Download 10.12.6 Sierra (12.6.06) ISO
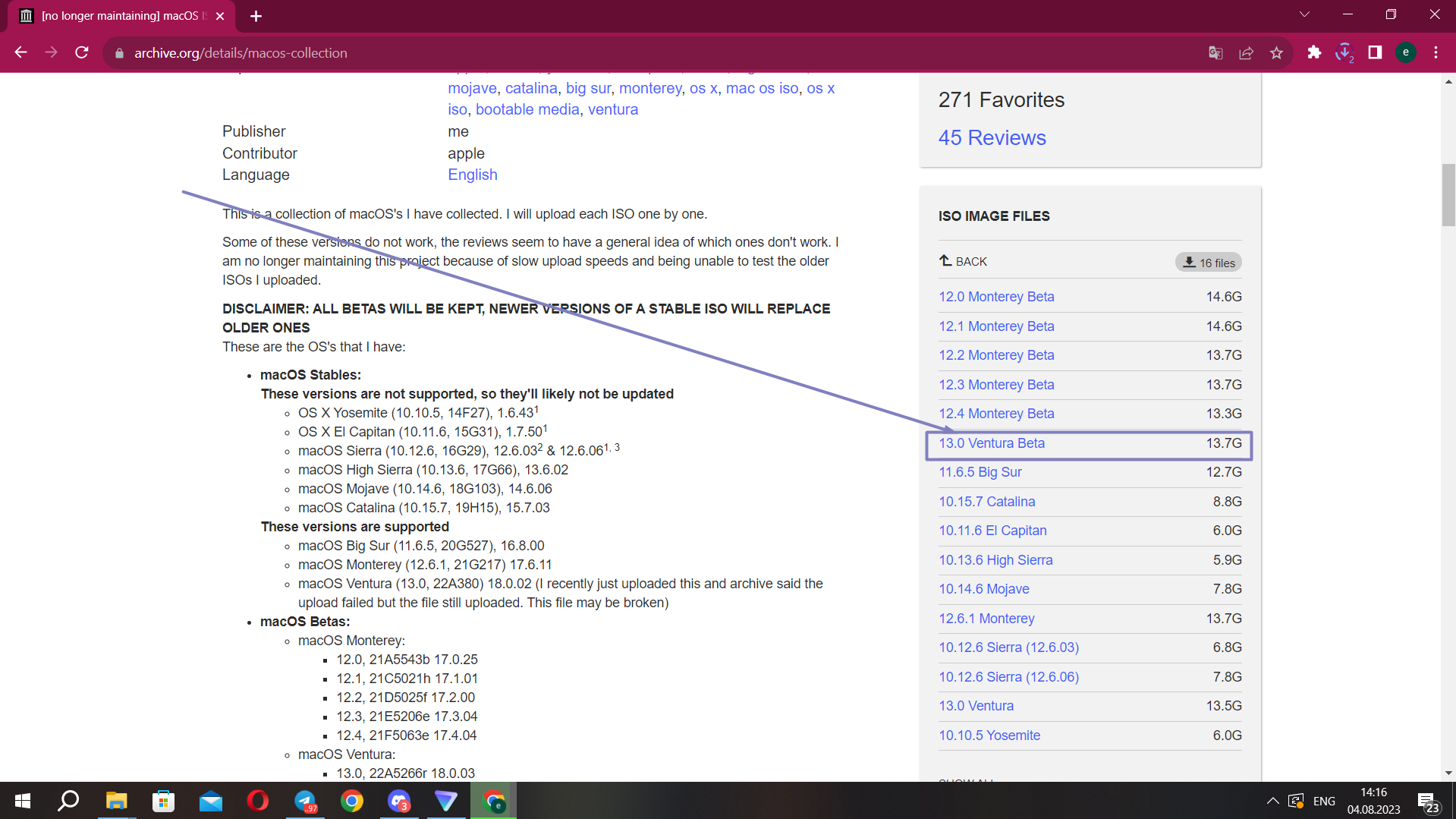1456x819 pixels. click(x=1008, y=677)
